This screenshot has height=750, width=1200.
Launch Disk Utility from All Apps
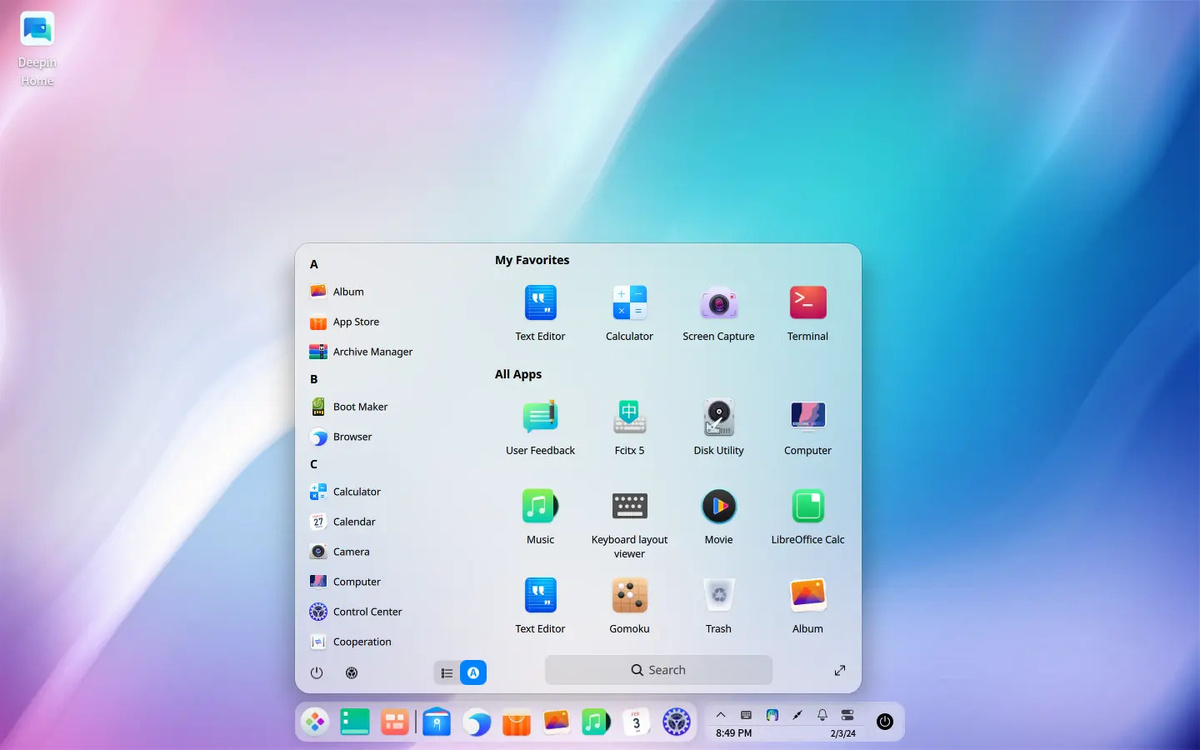tap(718, 417)
